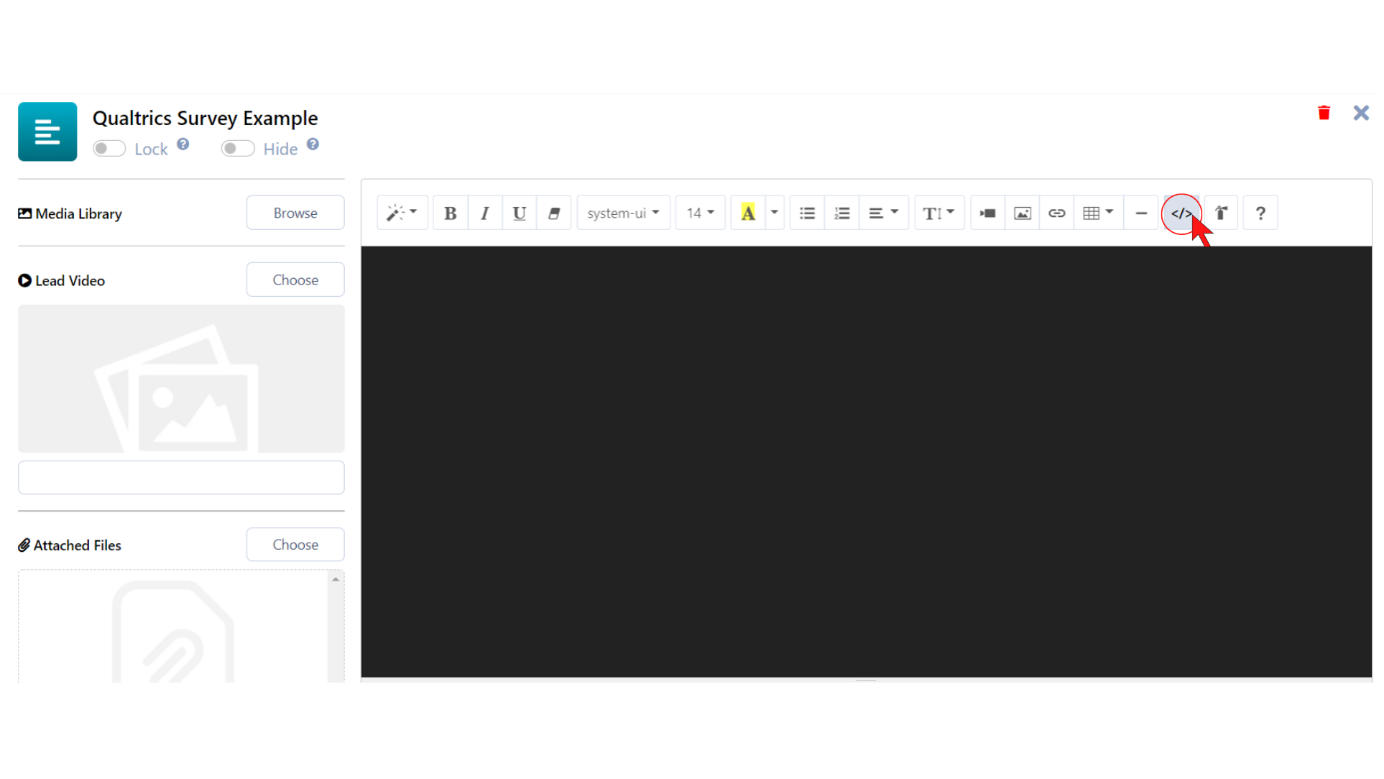Insert a numbered list

click(x=842, y=213)
